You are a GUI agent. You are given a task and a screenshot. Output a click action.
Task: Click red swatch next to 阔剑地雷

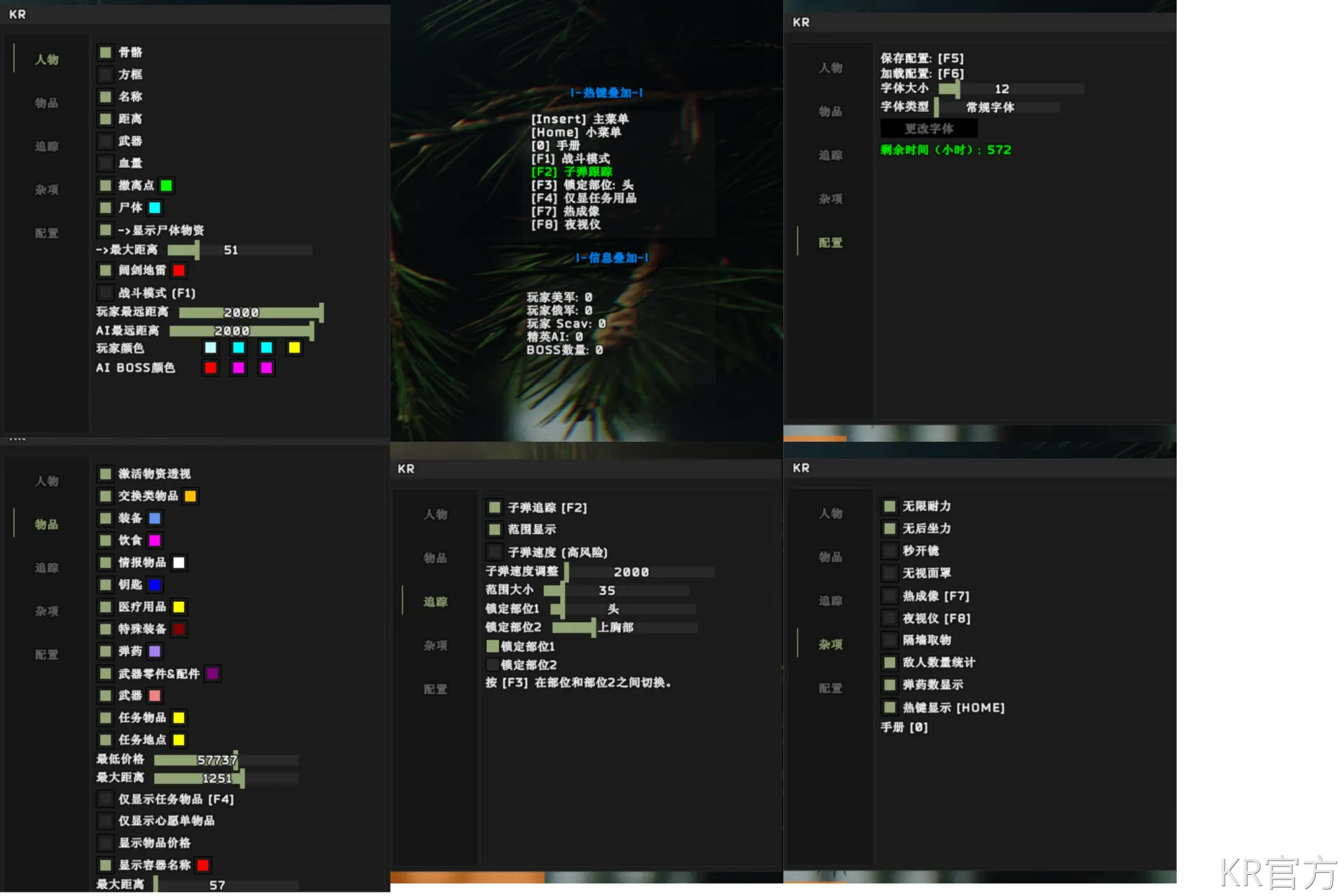click(179, 270)
